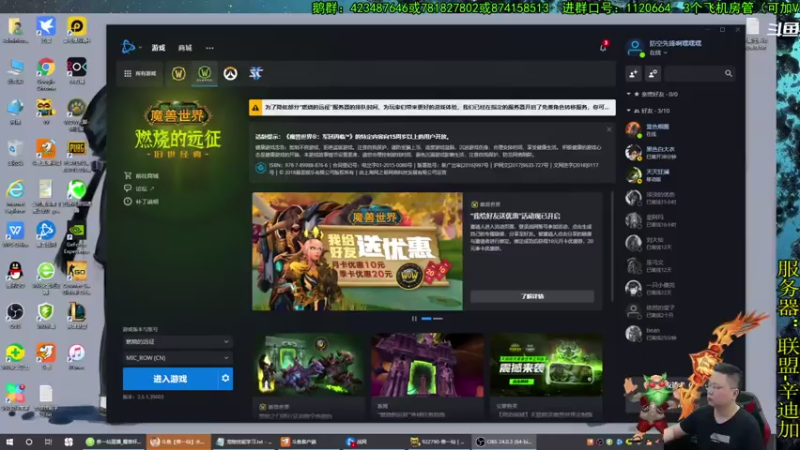Click the friends search magnifier icon

point(729,74)
